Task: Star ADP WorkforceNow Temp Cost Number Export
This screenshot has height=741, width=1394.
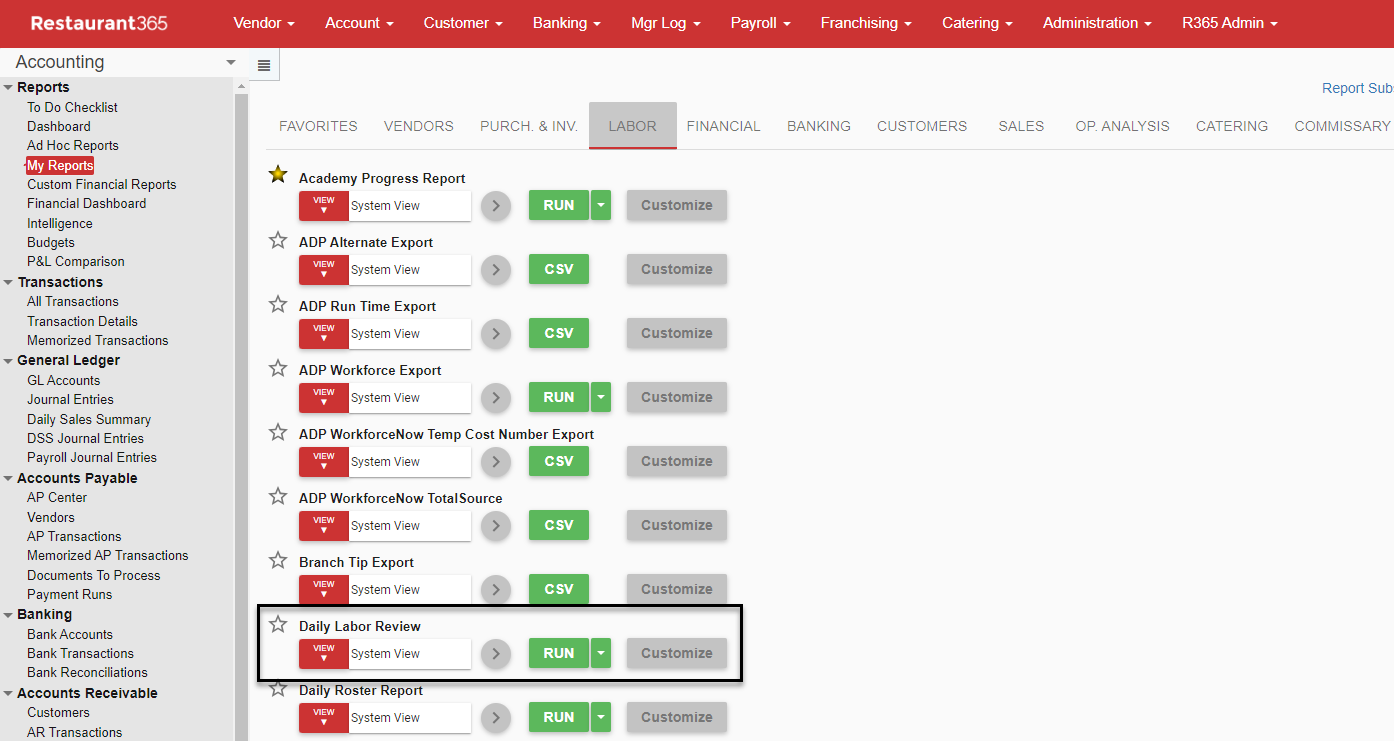Action: 278,432
